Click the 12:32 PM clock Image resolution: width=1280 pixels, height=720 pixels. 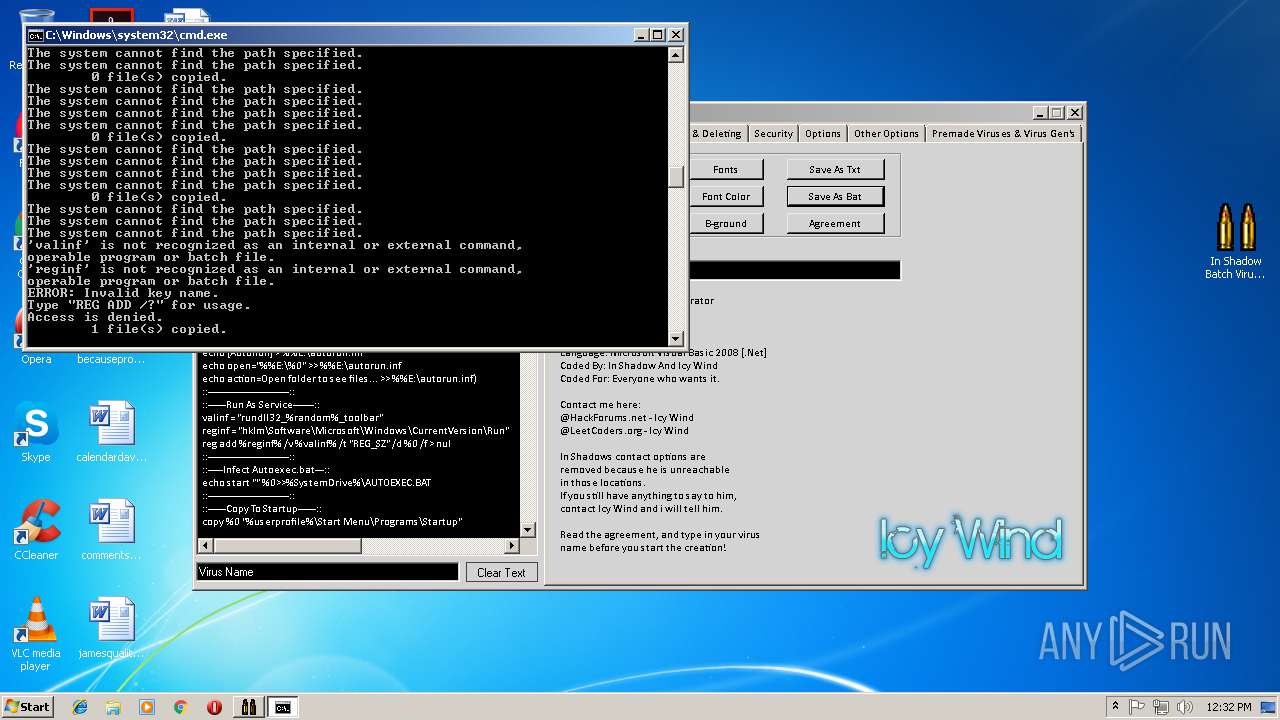point(1229,707)
